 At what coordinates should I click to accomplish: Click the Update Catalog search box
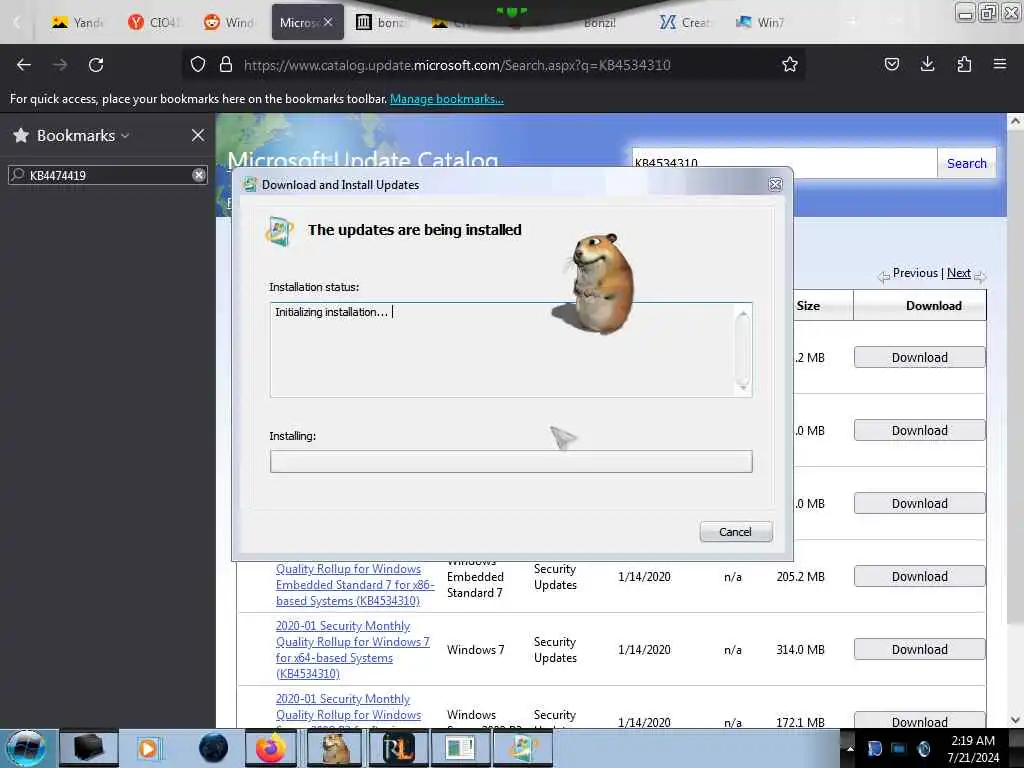click(784, 163)
